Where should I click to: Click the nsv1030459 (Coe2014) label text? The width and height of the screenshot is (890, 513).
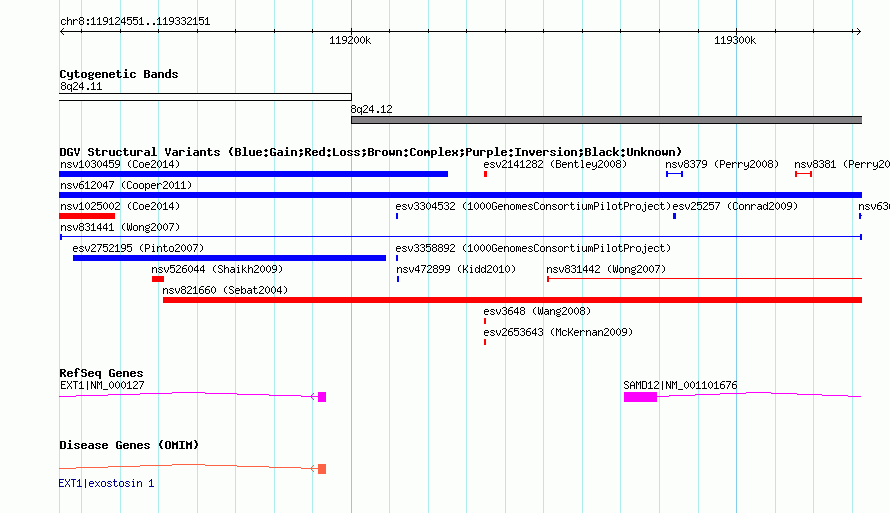[x=120, y=165]
